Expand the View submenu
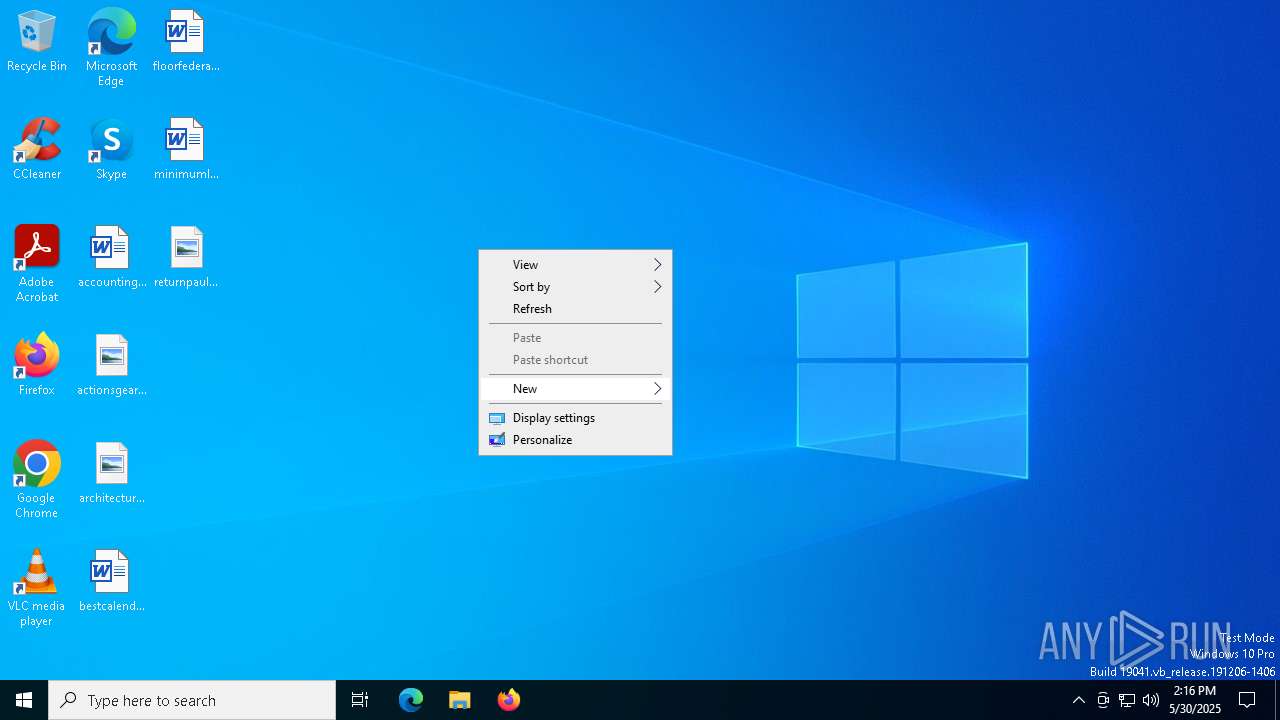This screenshot has width=1280, height=720. (575, 265)
